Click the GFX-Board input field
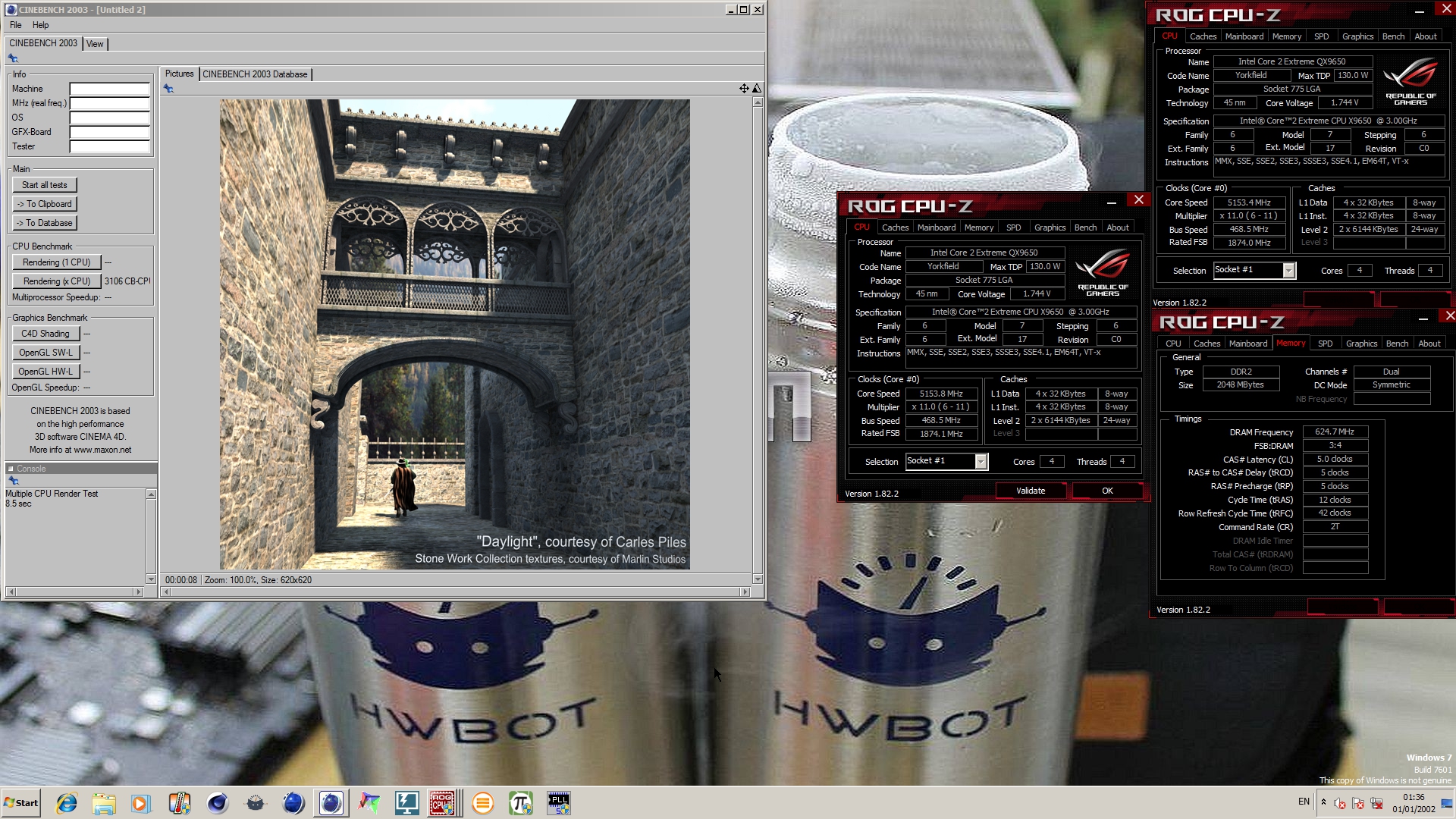The height and width of the screenshot is (819, 1456). [x=109, y=132]
